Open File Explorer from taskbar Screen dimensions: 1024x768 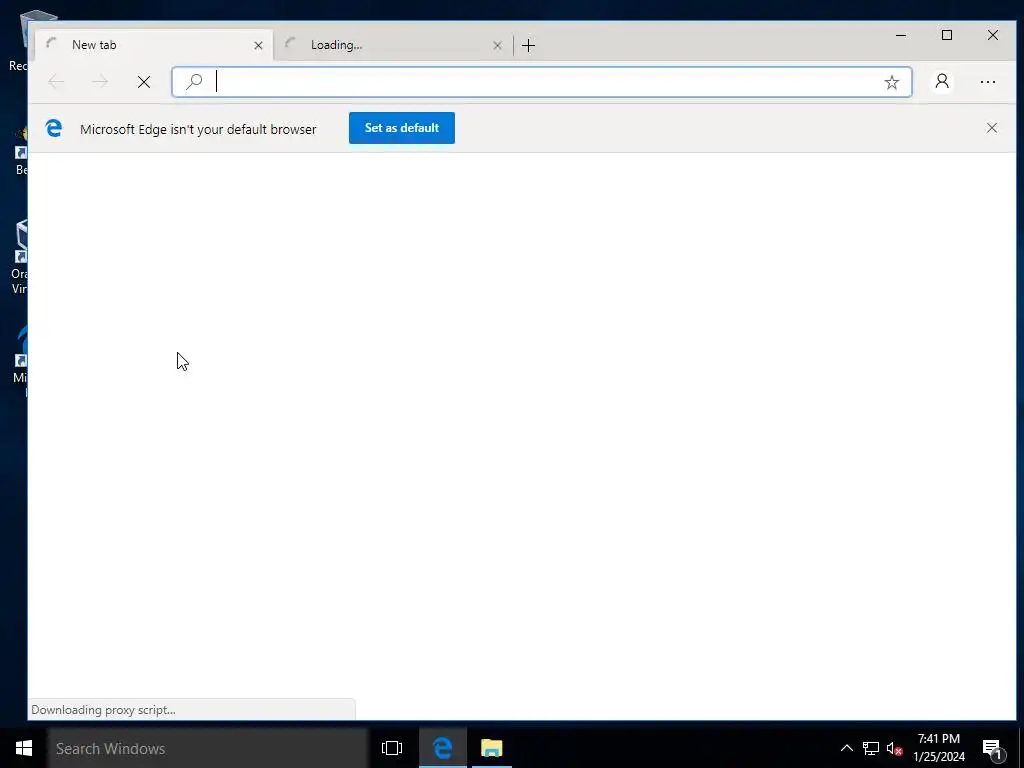click(x=491, y=748)
